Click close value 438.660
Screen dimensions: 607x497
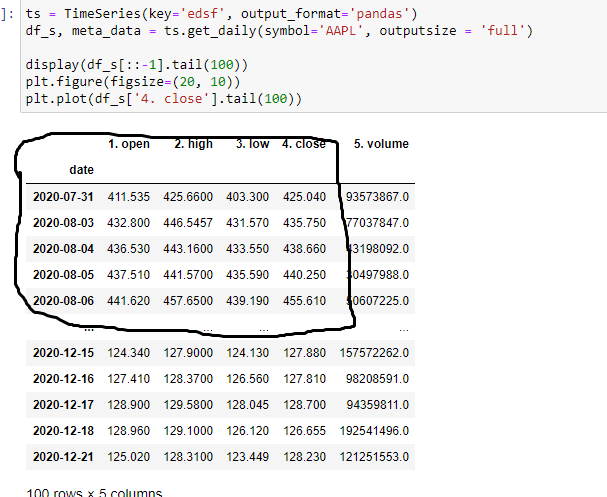click(x=304, y=249)
